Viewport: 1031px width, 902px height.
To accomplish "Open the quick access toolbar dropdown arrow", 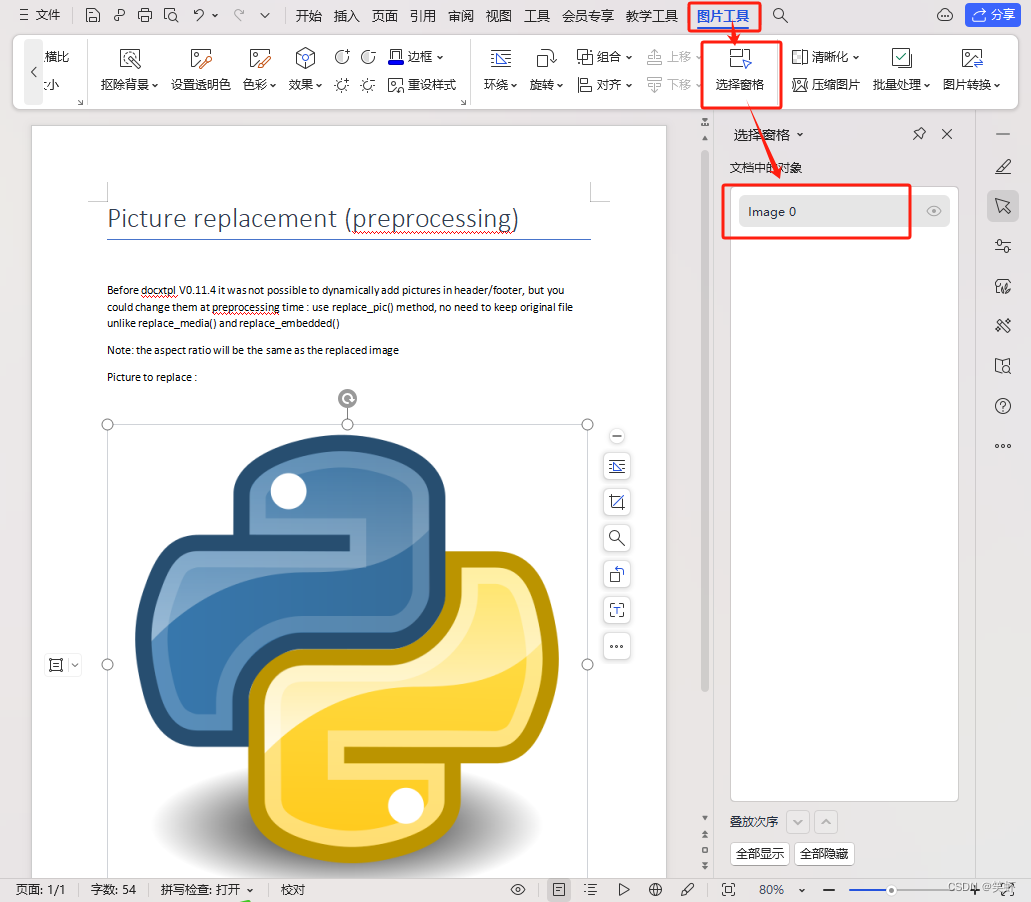I will point(265,15).
